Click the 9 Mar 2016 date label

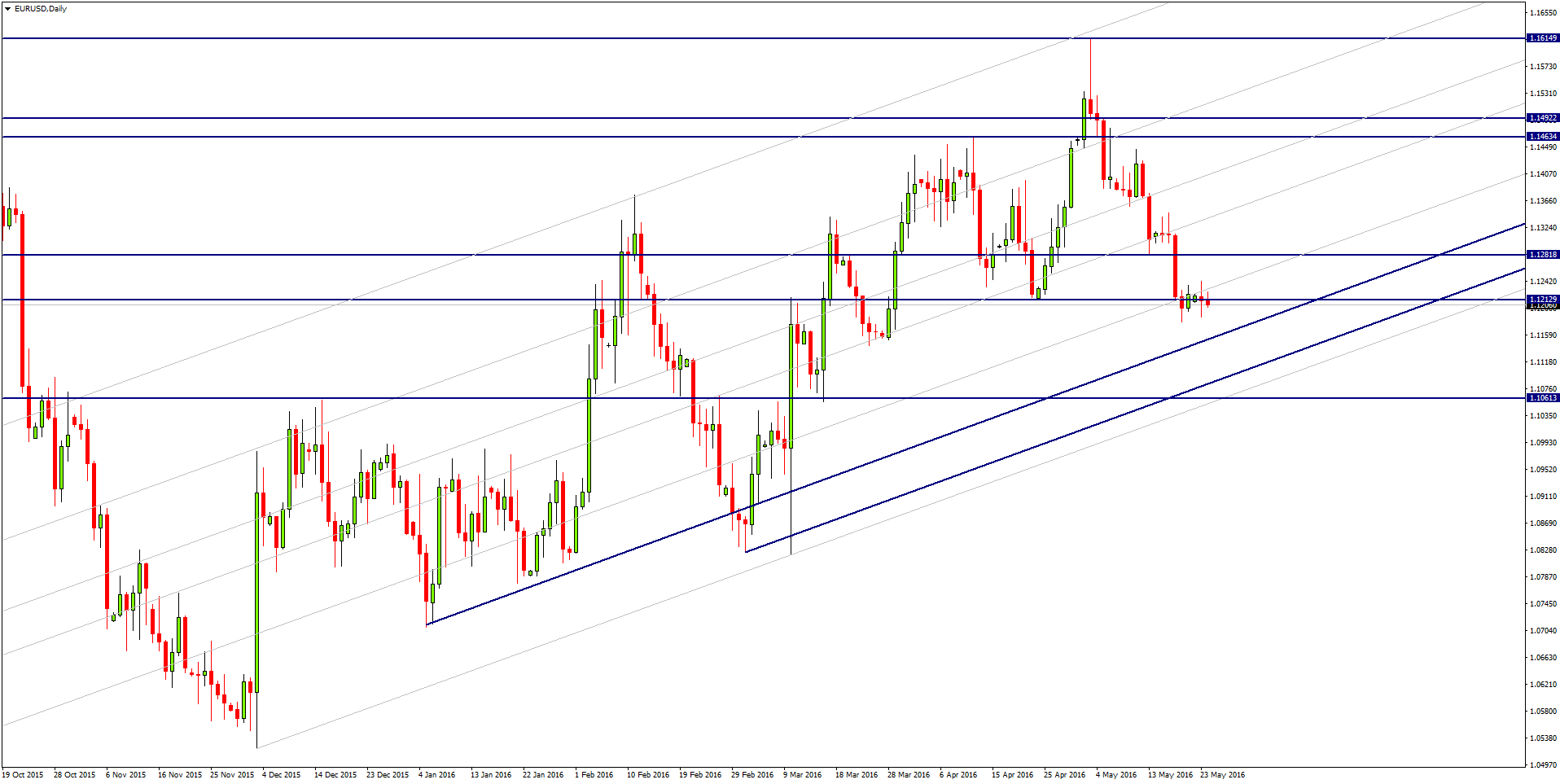803,775
